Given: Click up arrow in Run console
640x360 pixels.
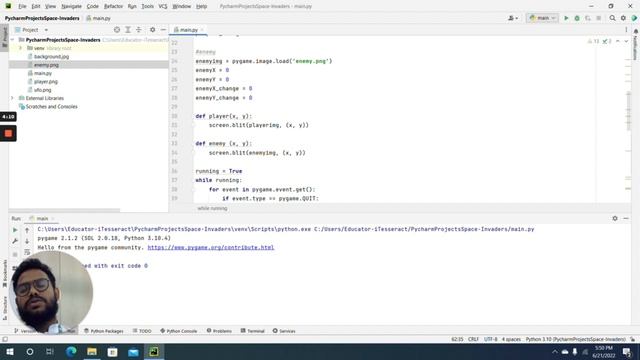Looking at the screenshot, I should pyautogui.click(x=27, y=230).
